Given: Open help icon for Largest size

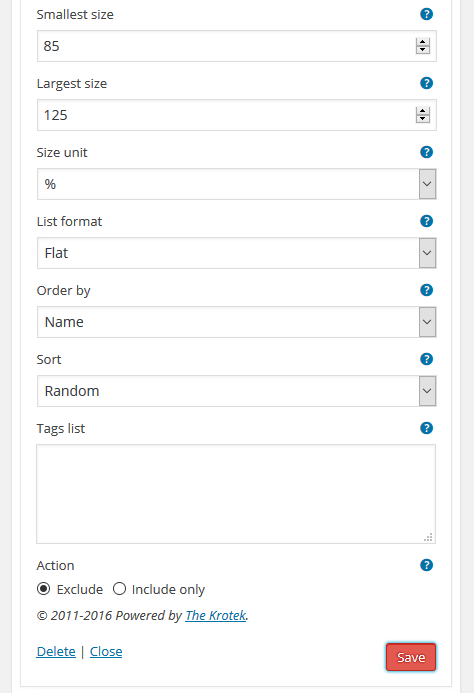Looking at the screenshot, I should (x=426, y=83).
